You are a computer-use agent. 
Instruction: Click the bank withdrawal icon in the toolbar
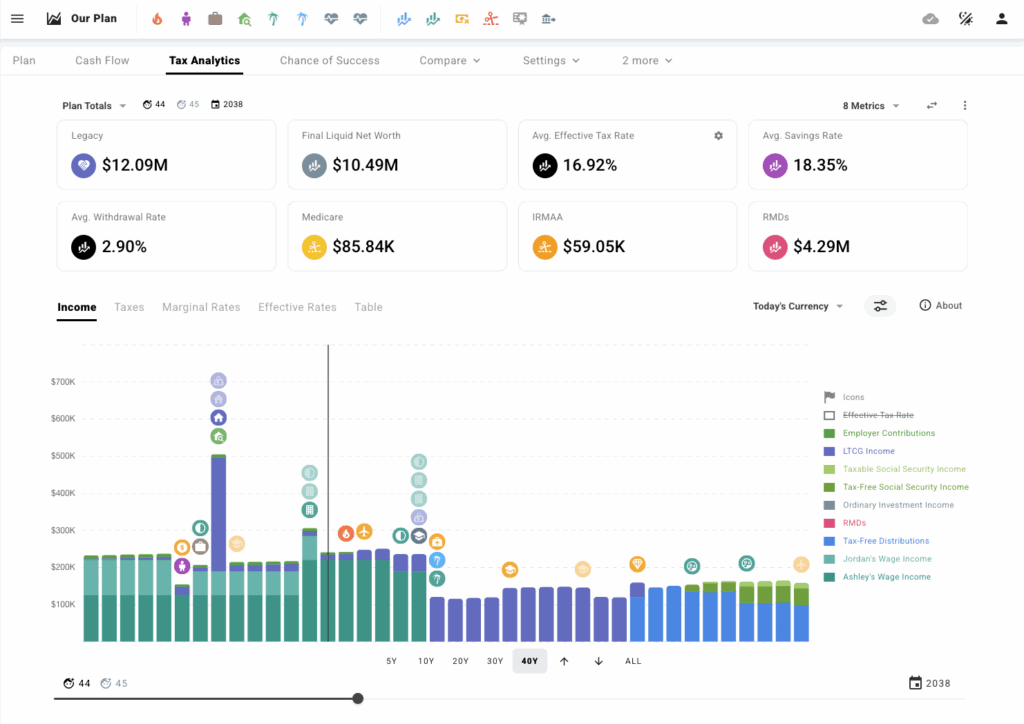546,18
